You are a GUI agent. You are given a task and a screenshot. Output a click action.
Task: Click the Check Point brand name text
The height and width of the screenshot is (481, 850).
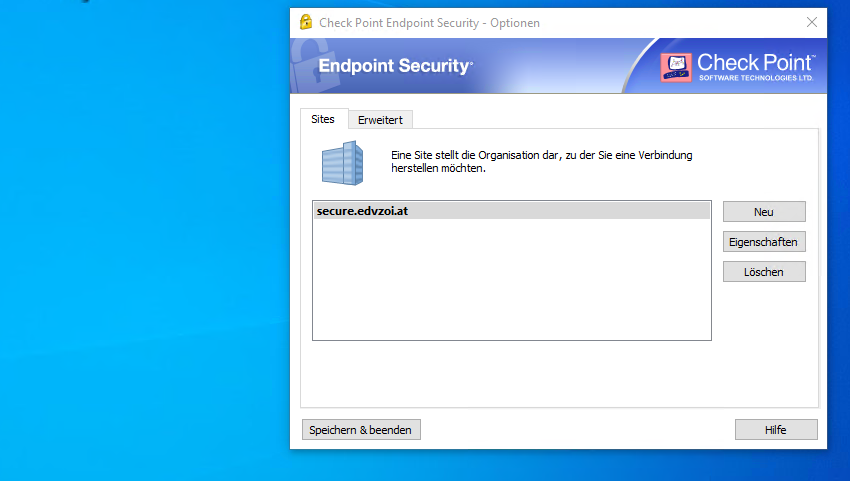[756, 62]
